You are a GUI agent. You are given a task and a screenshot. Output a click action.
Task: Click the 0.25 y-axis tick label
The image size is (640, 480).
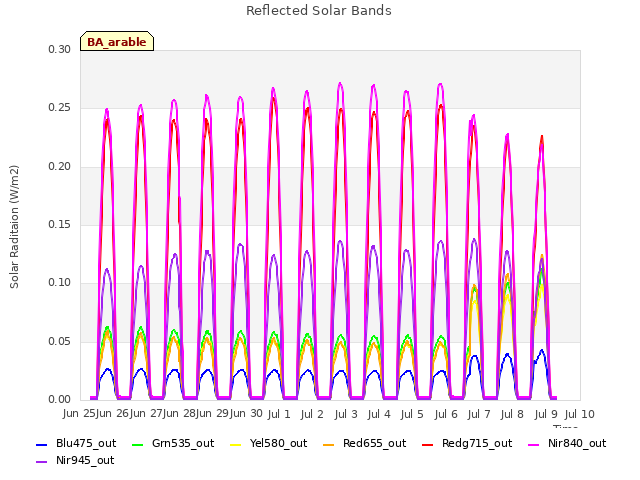click(x=60, y=108)
